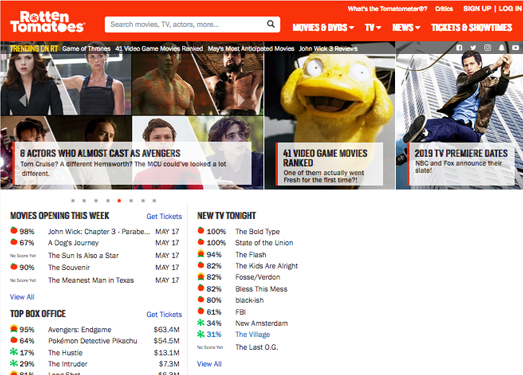Open The Sun Is Also a Star
523x375 pixels.
click(x=83, y=256)
